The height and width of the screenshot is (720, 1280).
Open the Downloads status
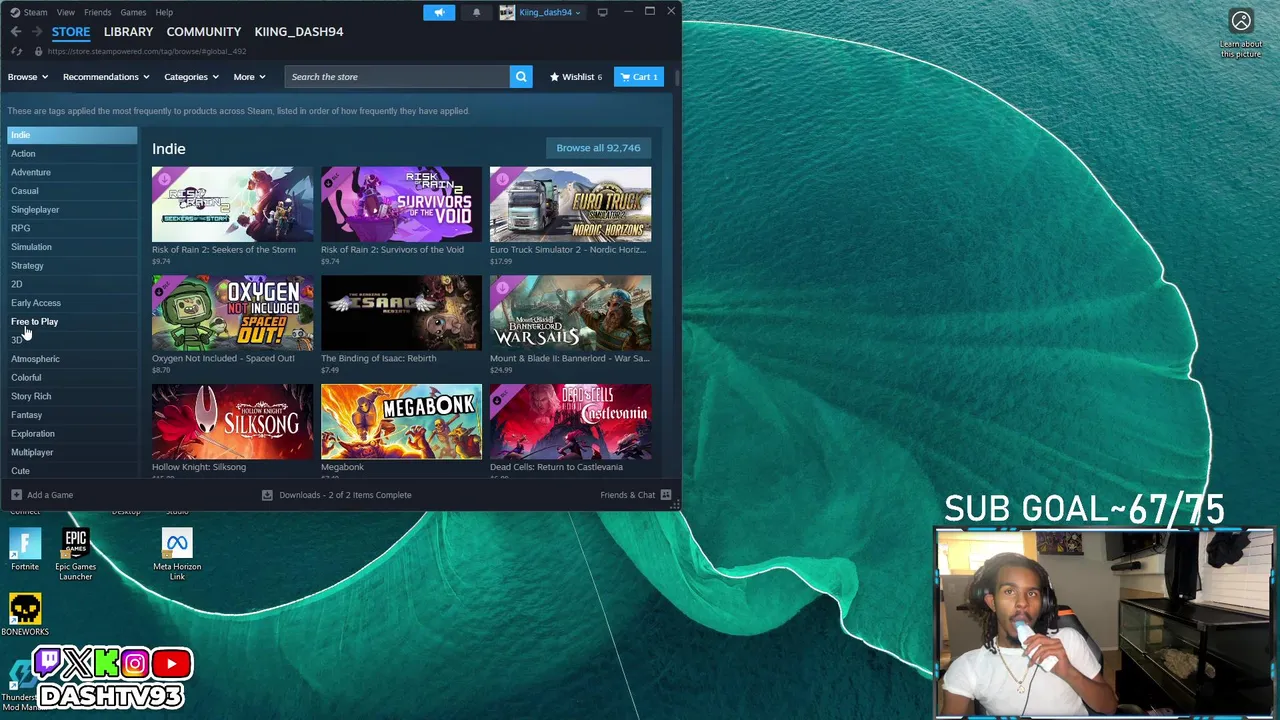pyautogui.click(x=336, y=495)
